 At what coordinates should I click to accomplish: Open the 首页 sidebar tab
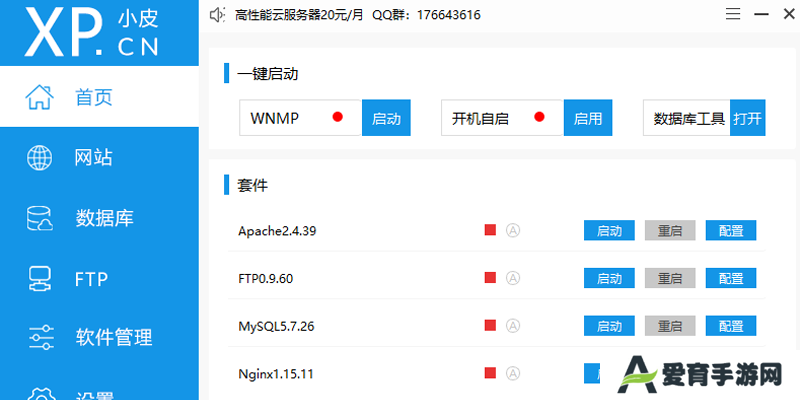pos(99,97)
